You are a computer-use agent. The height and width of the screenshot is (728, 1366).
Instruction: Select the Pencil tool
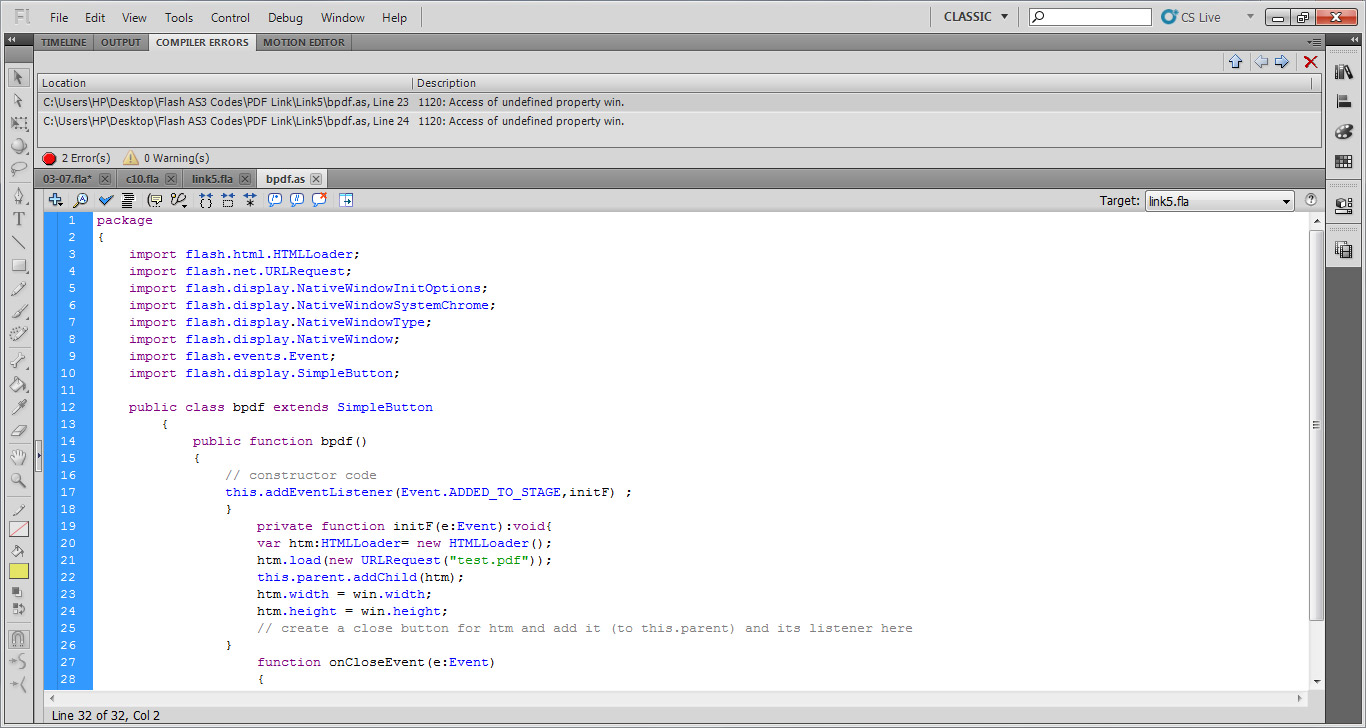pyautogui.click(x=18, y=288)
